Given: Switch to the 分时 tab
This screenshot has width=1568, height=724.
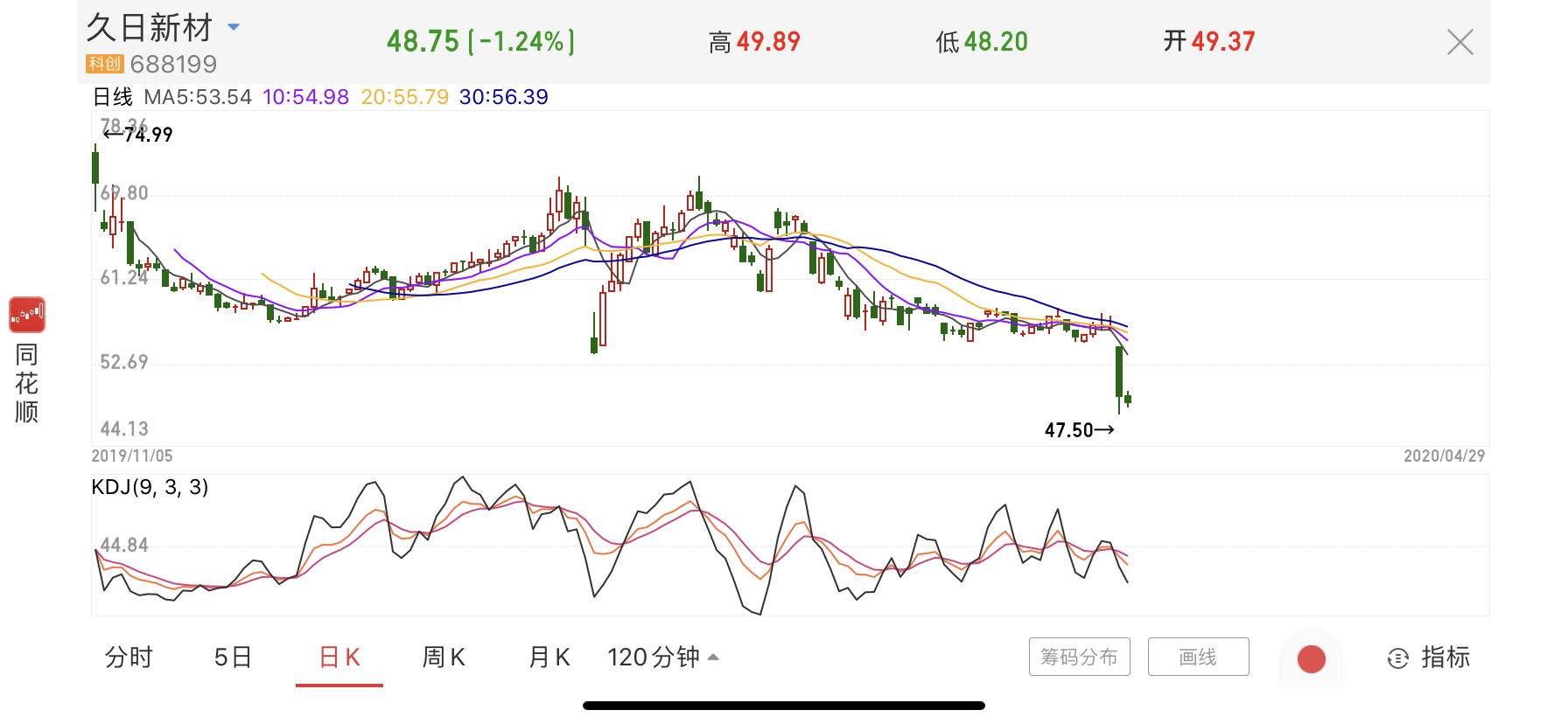Looking at the screenshot, I should [x=129, y=657].
